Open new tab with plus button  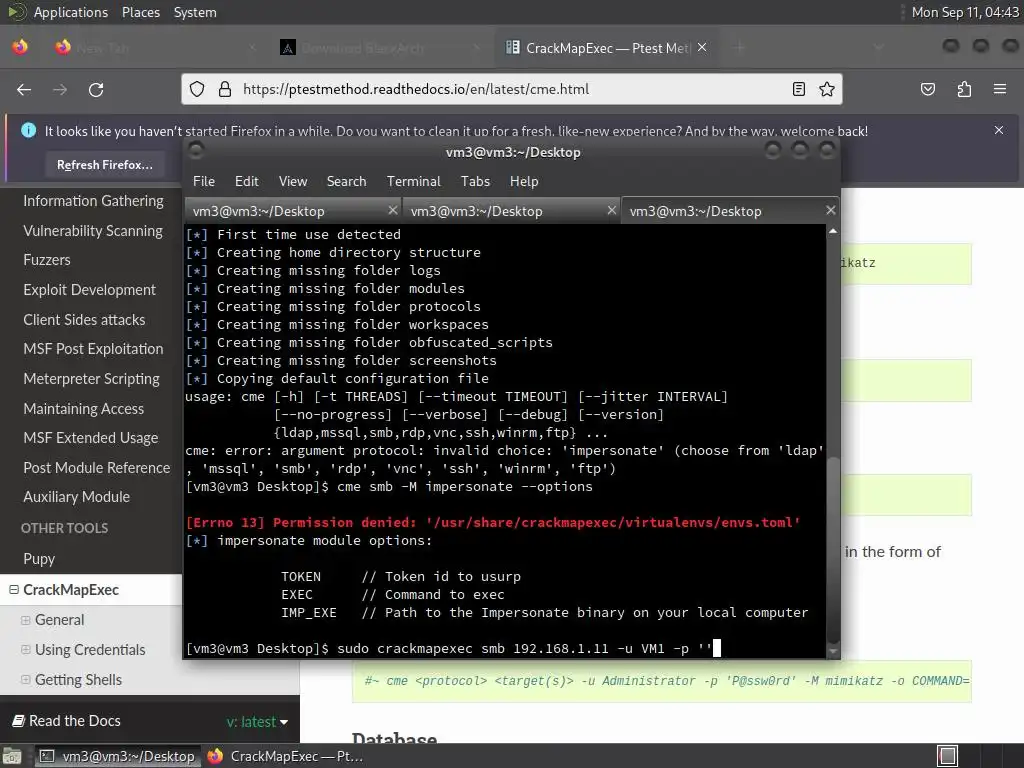[739, 48]
